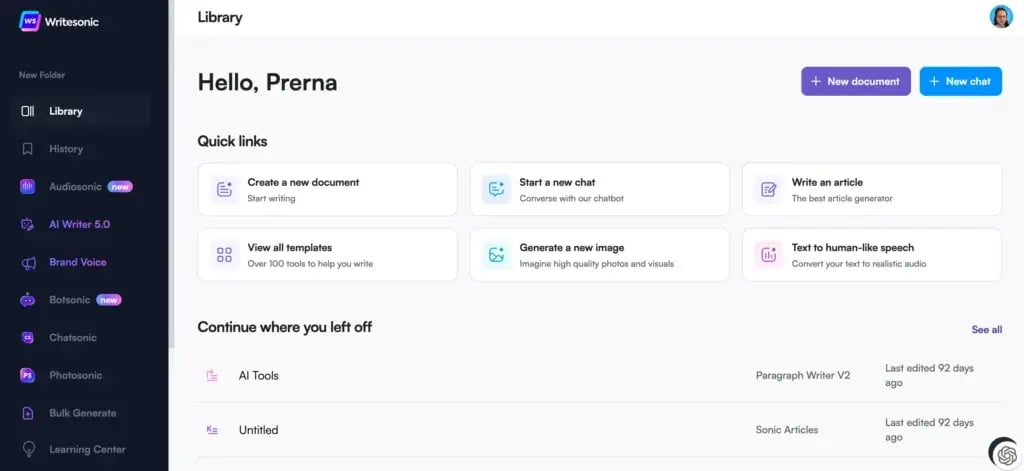Open the user profile avatar
The width and height of the screenshot is (1024, 471).
[x=1001, y=17]
